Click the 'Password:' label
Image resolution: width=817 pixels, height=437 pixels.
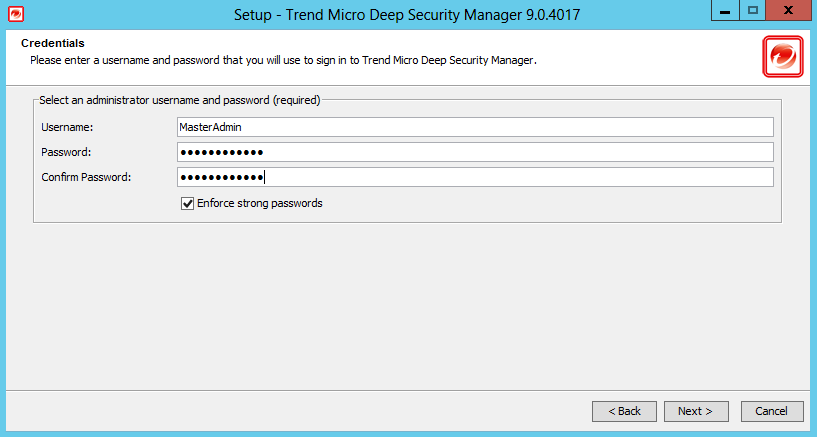pyautogui.click(x=66, y=152)
